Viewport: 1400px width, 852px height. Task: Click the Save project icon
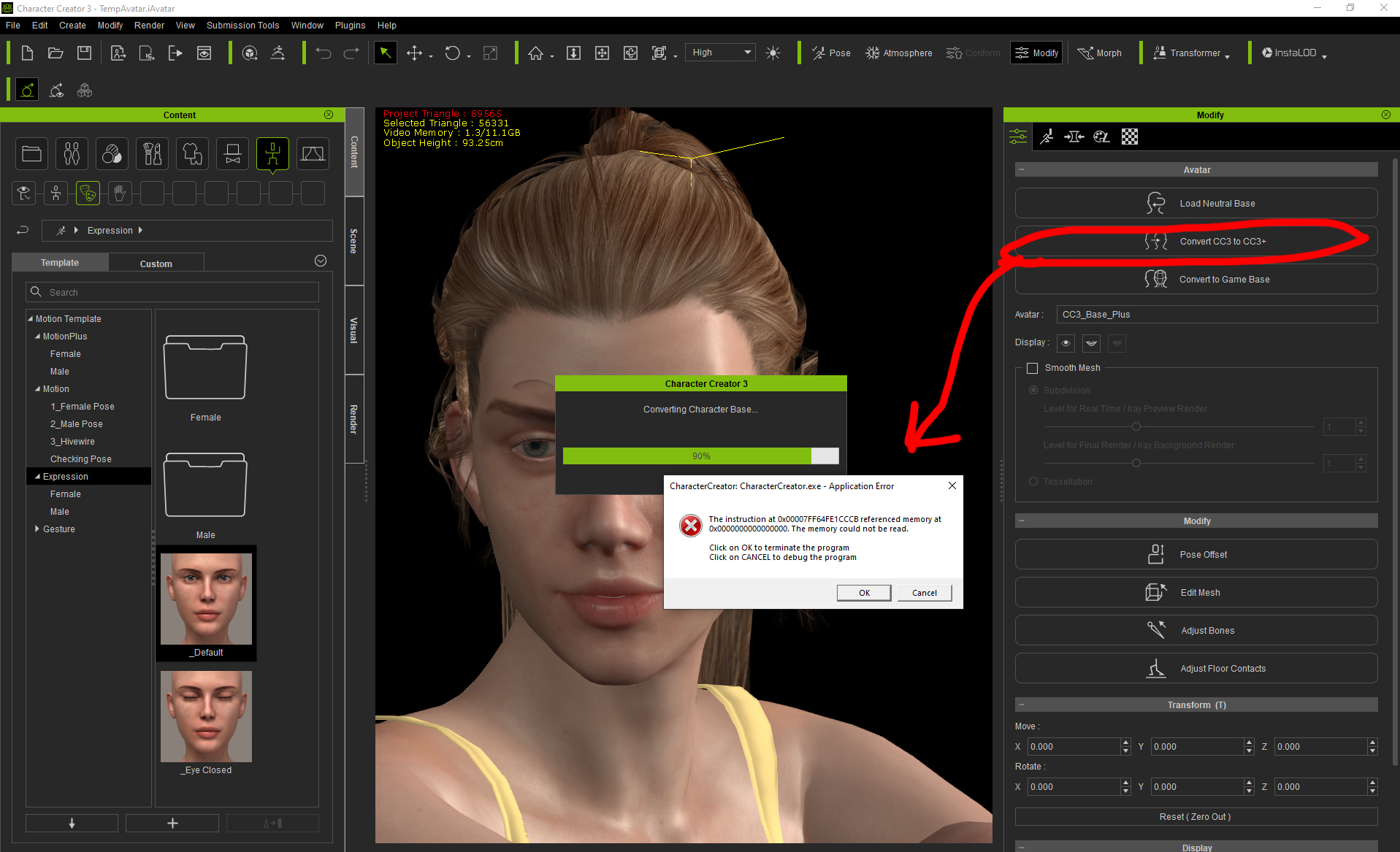pyautogui.click(x=84, y=53)
